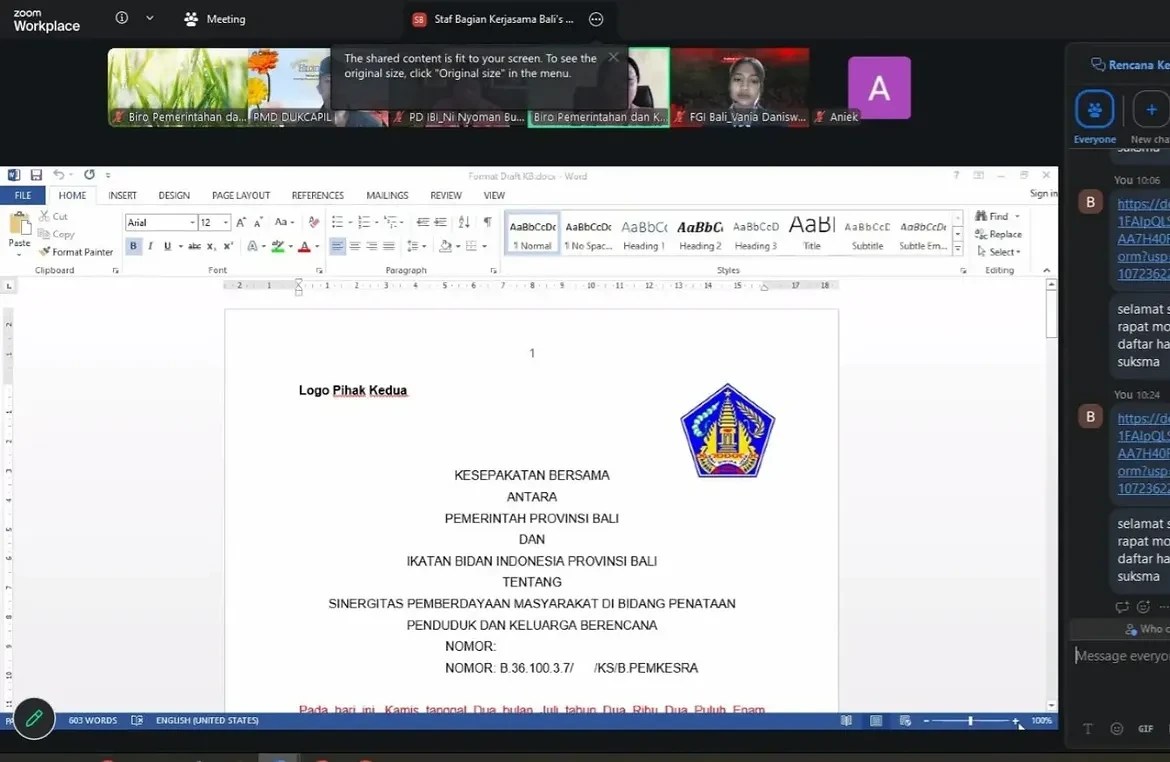This screenshot has height=762, width=1170.
Task: Copy the selected text
Action: point(56,234)
